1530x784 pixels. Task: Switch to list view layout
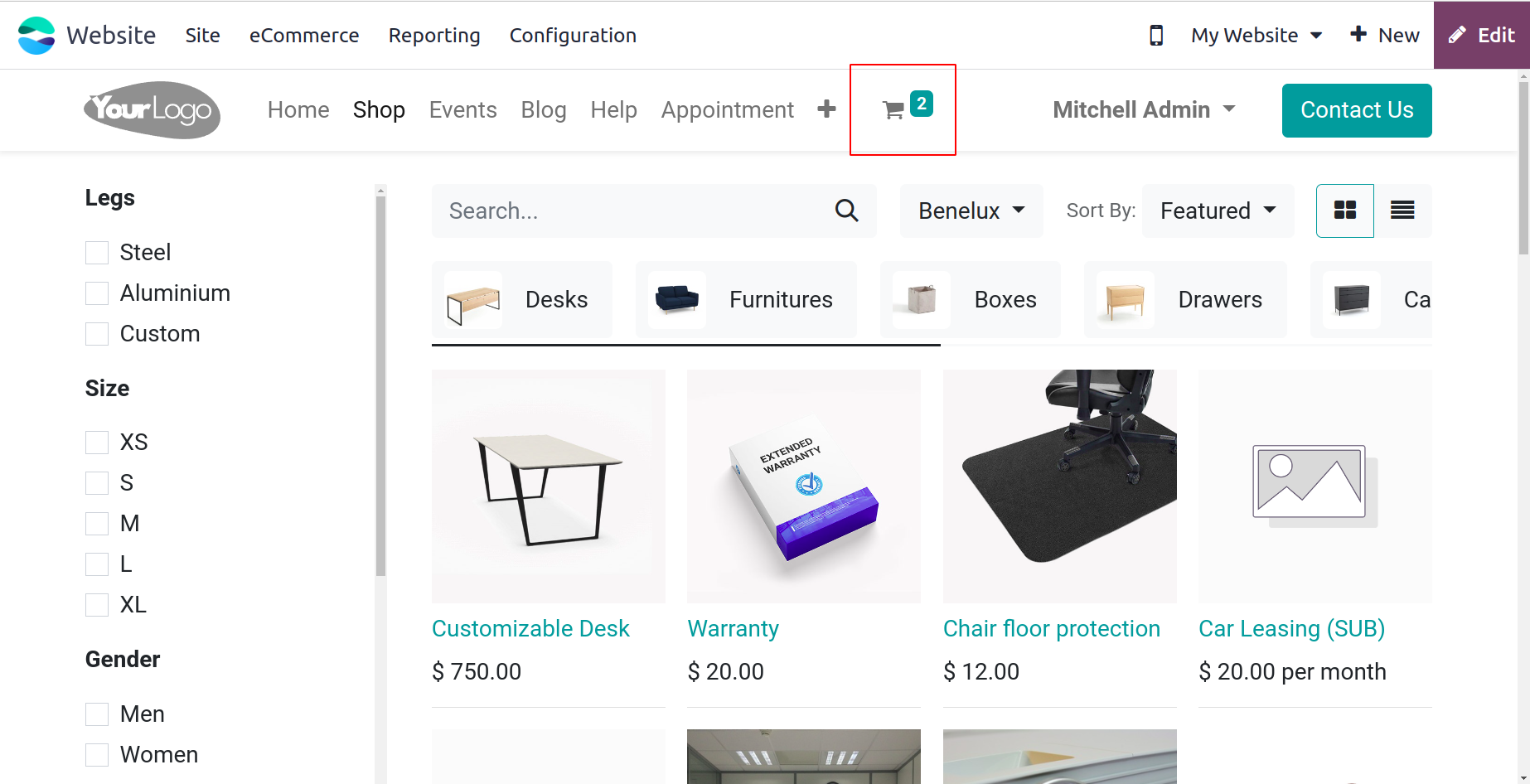click(1402, 211)
